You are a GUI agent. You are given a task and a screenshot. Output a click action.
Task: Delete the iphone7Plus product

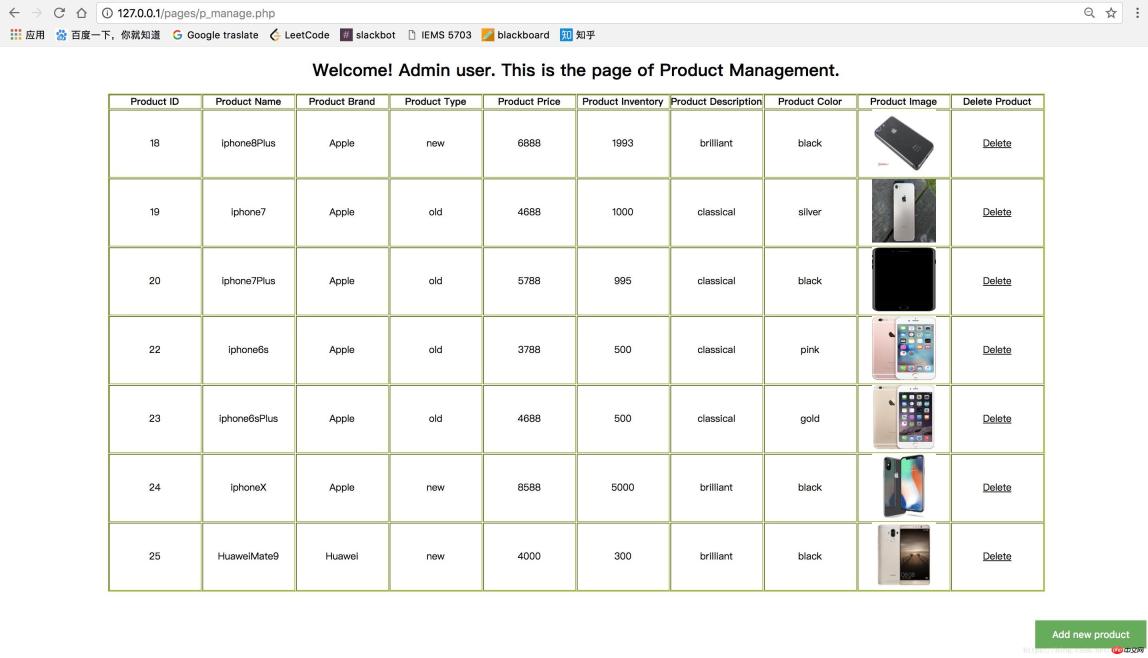point(996,281)
